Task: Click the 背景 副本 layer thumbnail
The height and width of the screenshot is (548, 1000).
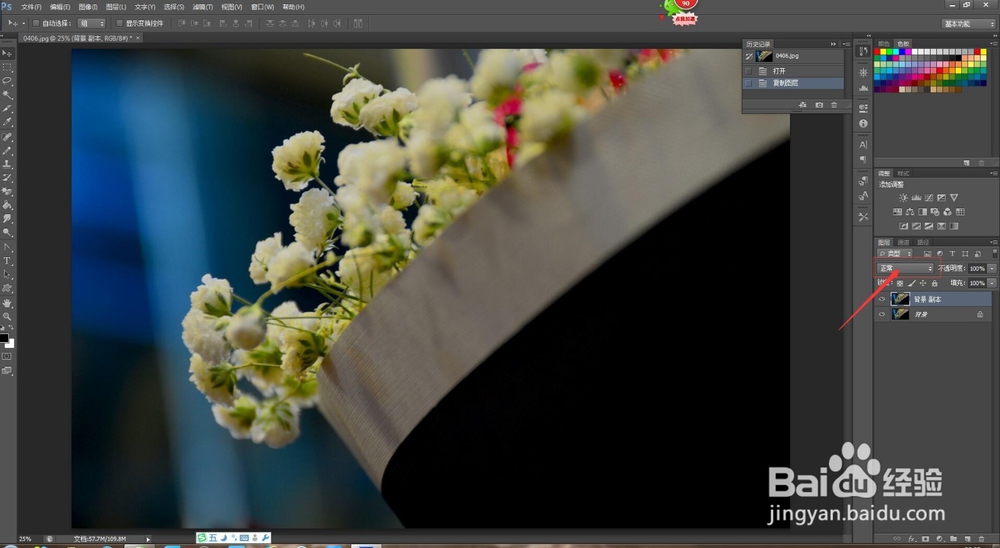Action: (901, 299)
